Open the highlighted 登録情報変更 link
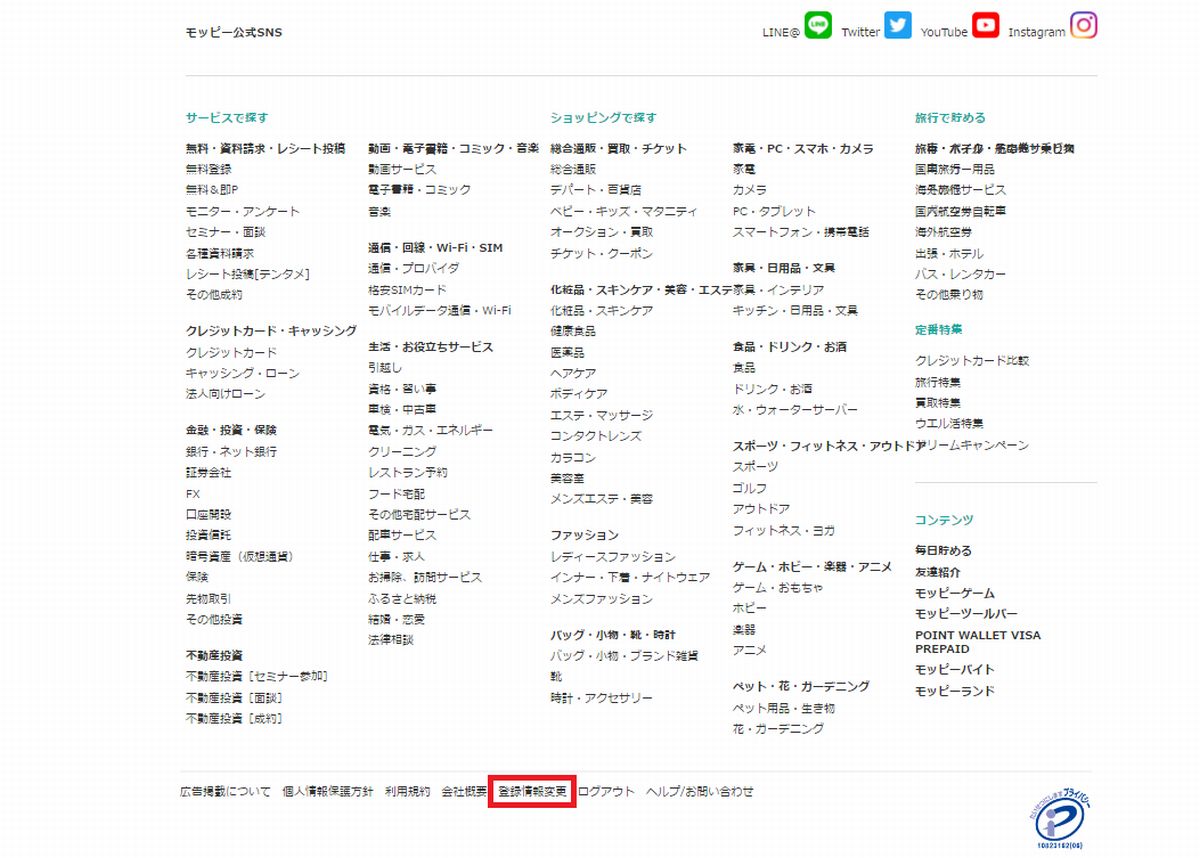This screenshot has width=1200, height=858. click(x=530, y=790)
